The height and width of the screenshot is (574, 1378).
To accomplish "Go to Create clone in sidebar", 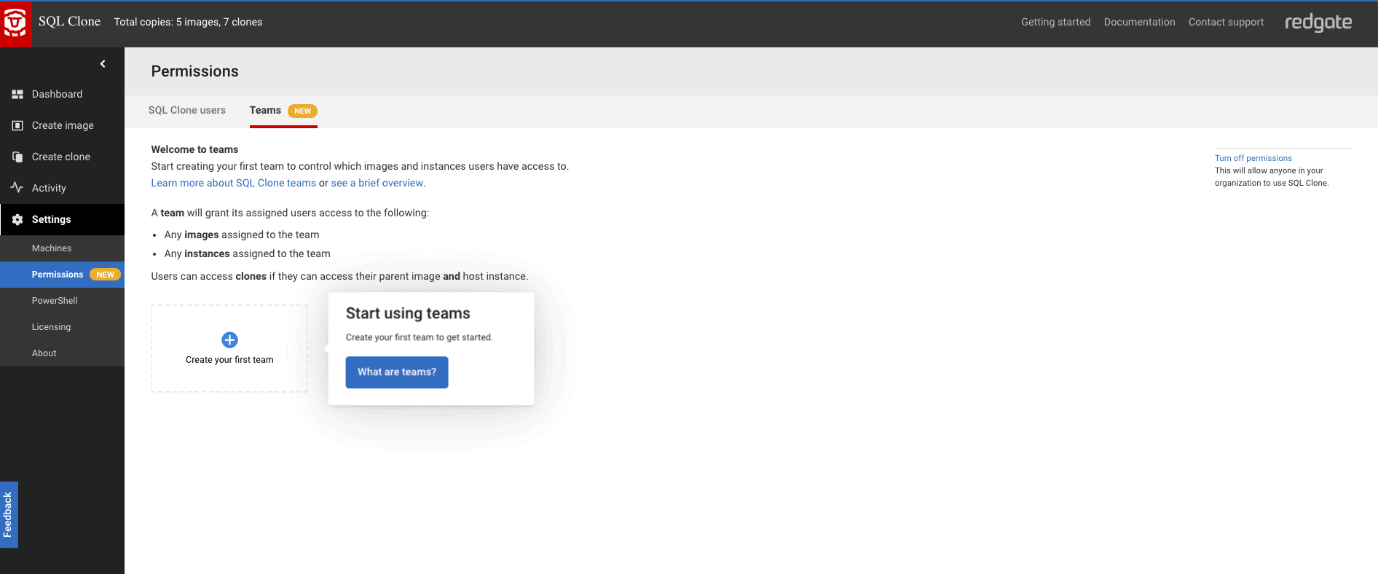I will (x=62, y=157).
